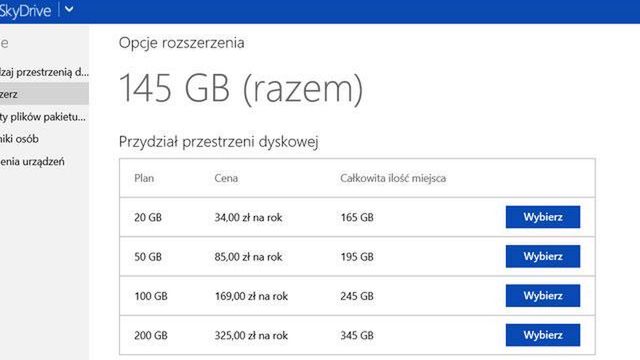
Task: Open the sidebar item ending in 'osób'
Action: coord(19,139)
